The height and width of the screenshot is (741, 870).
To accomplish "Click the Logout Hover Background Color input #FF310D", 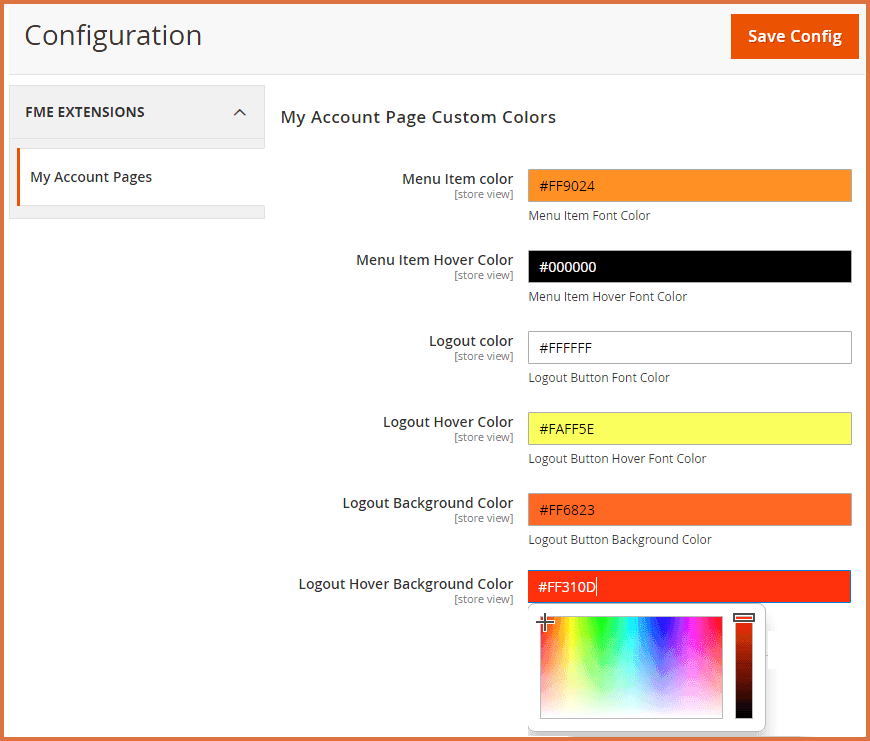I will pyautogui.click(x=689, y=587).
